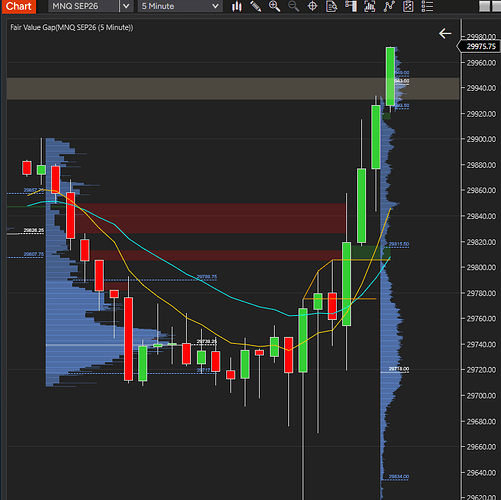Toggle the crosshair cursor tool
Image resolution: width=501 pixels, height=500 pixels.
click(312, 6)
